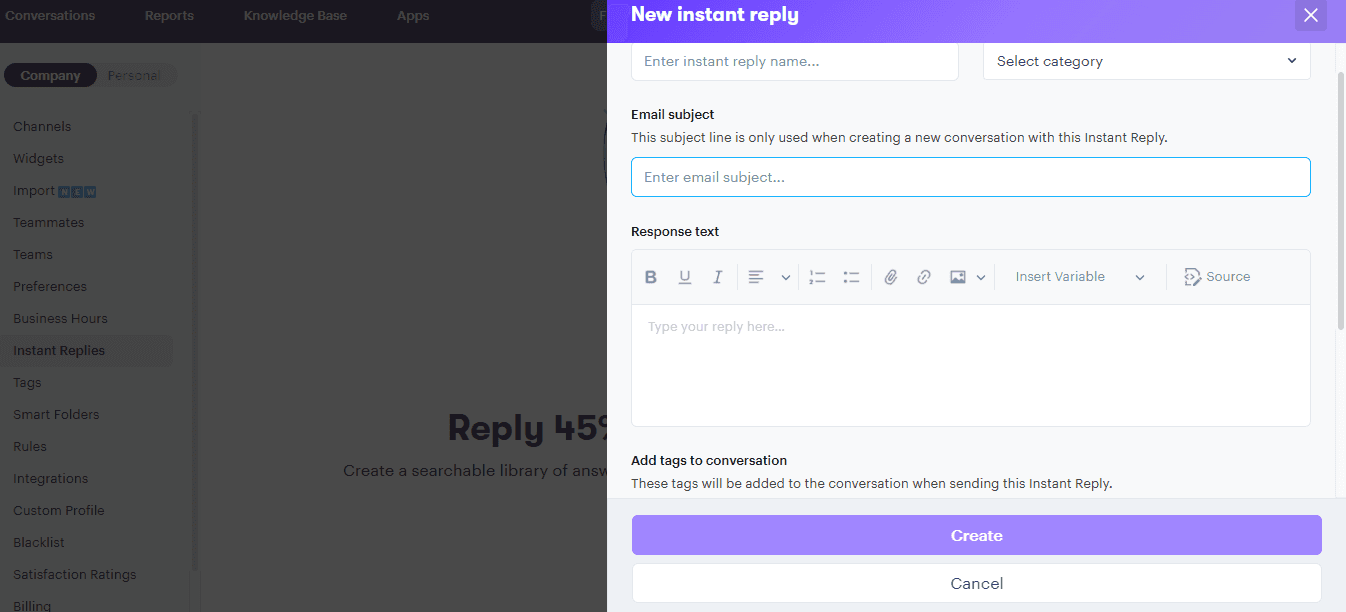Cancel creating the instant reply
Screen dimensions: 1346x612
tap(976, 583)
